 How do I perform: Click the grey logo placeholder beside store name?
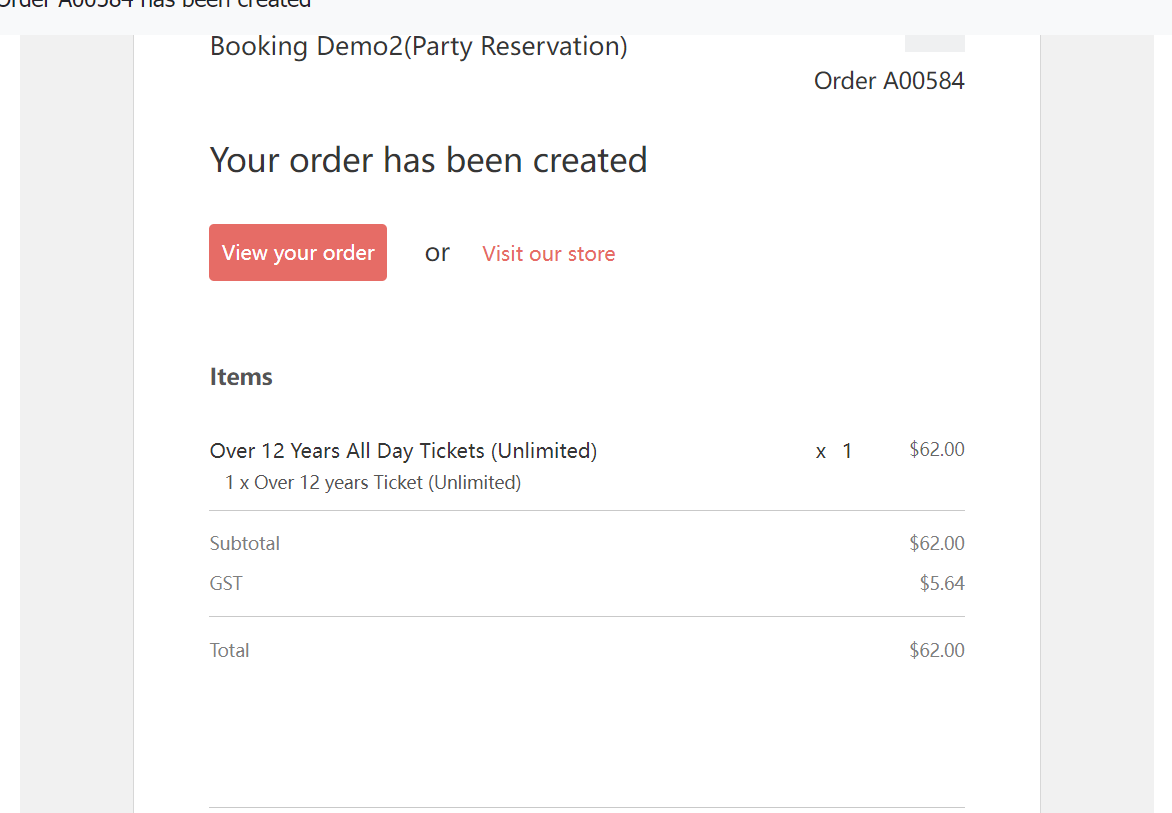(x=934, y=44)
